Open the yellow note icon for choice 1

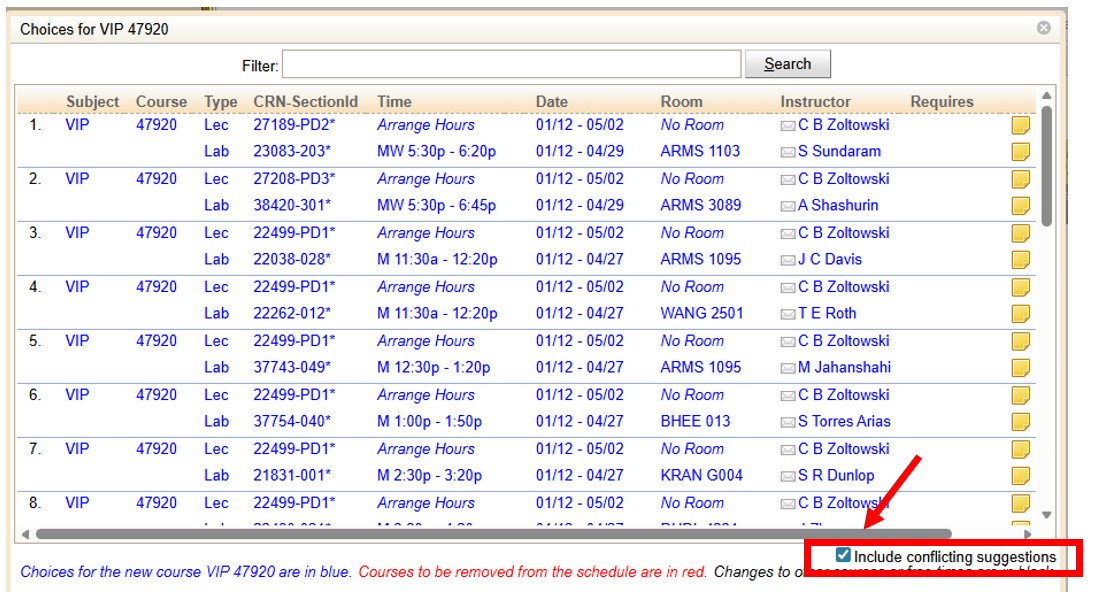pyautogui.click(x=1019, y=124)
